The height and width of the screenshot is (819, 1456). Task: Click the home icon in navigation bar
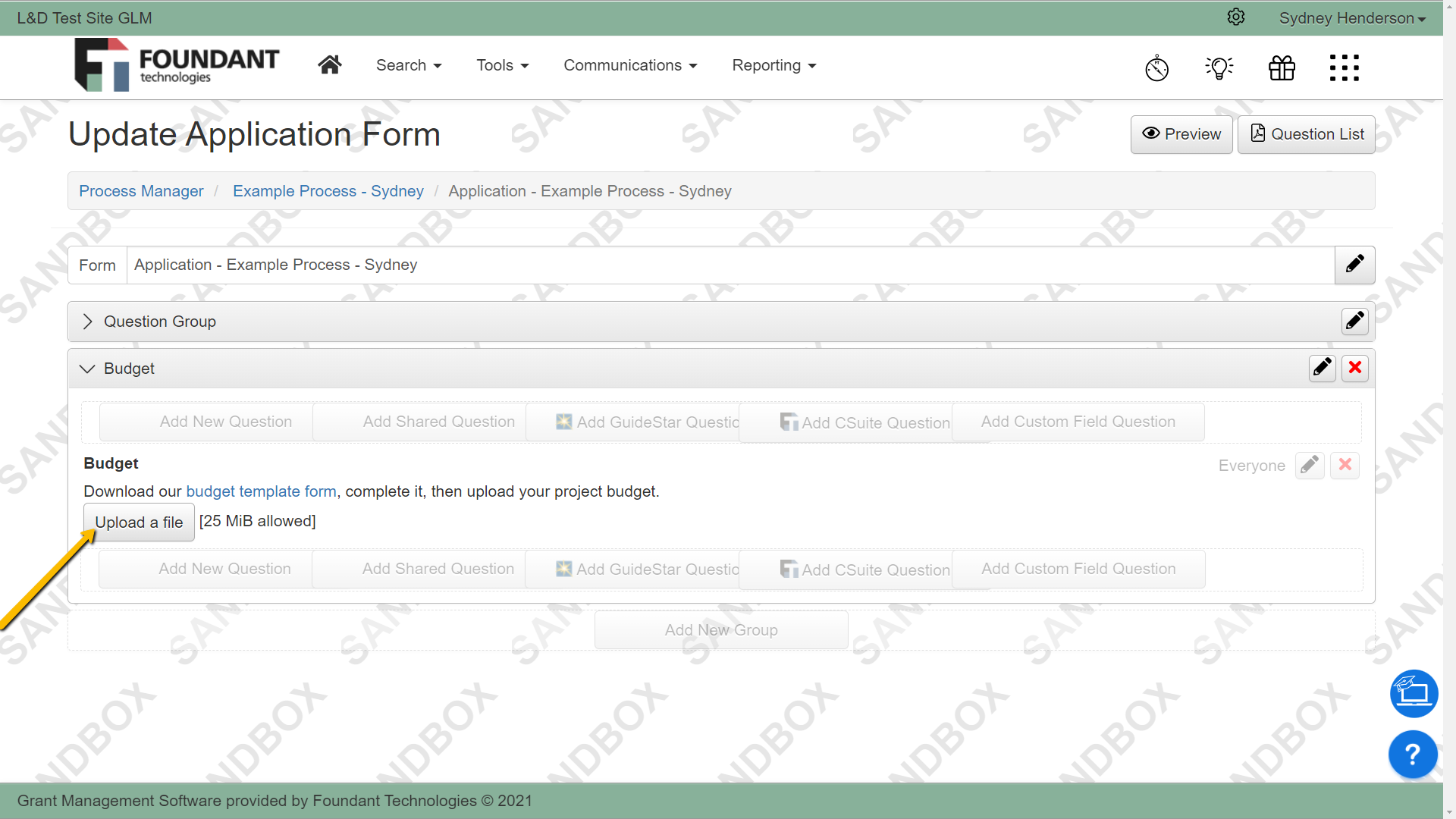[329, 65]
